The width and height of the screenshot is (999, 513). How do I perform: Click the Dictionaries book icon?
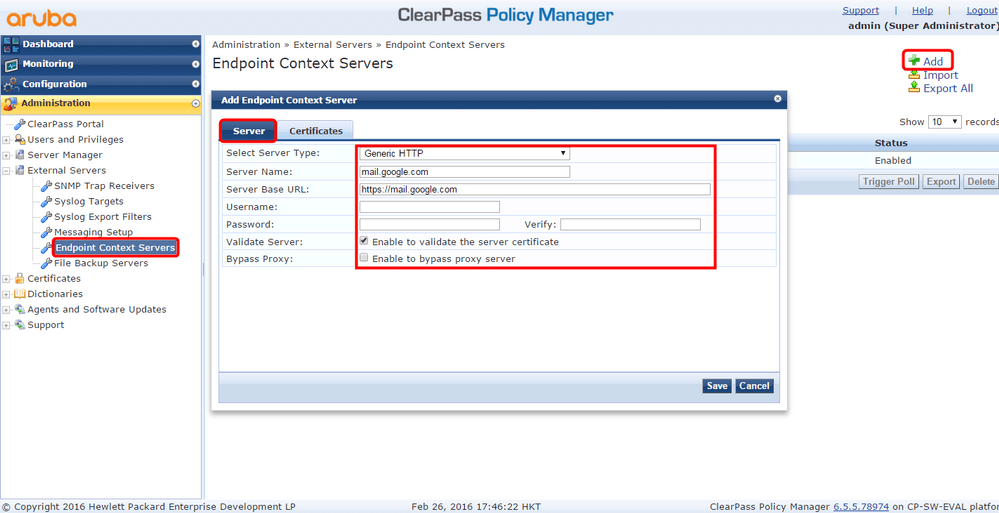point(20,294)
